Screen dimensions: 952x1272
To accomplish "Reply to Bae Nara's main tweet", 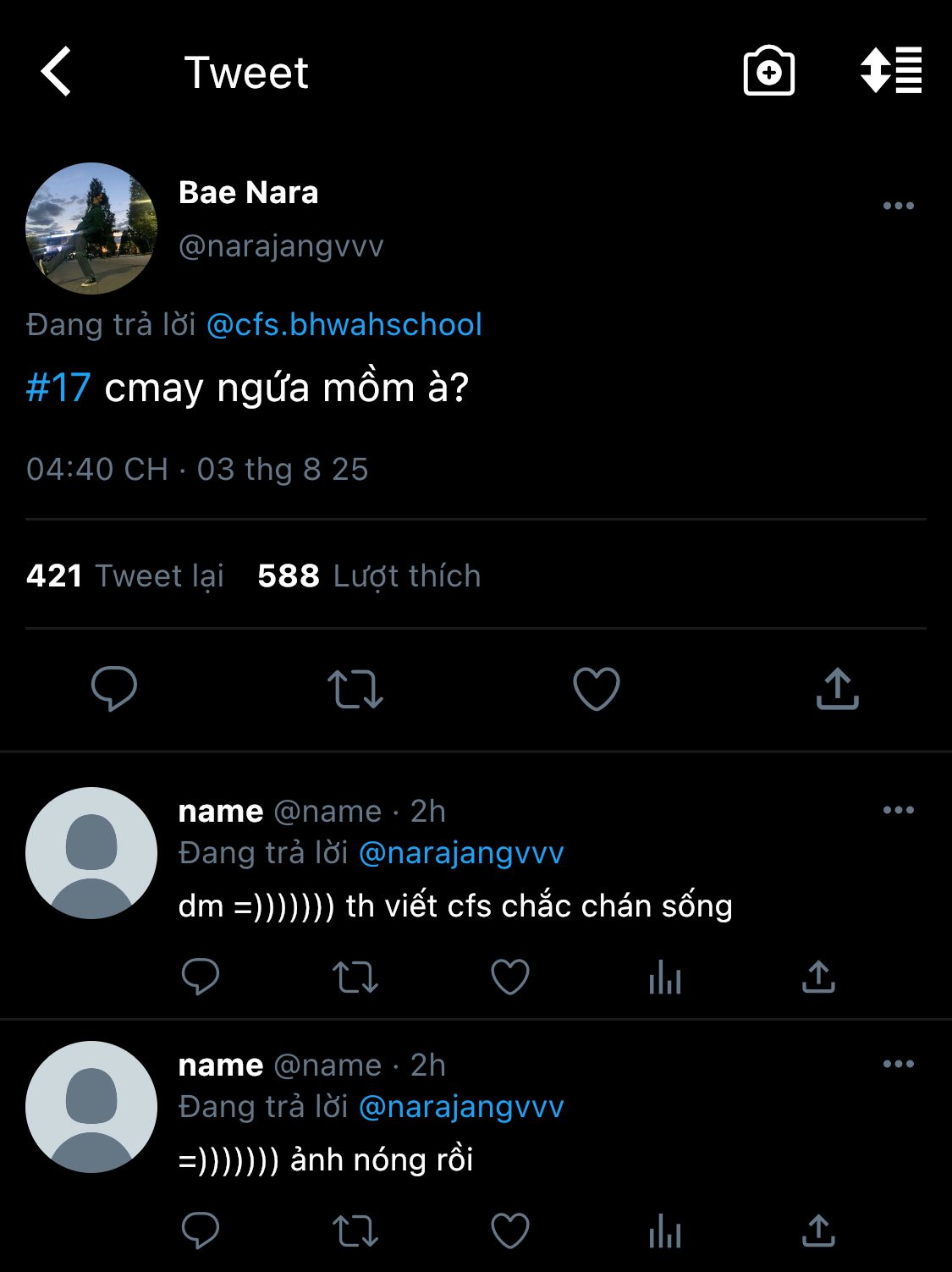I will pyautogui.click(x=114, y=688).
